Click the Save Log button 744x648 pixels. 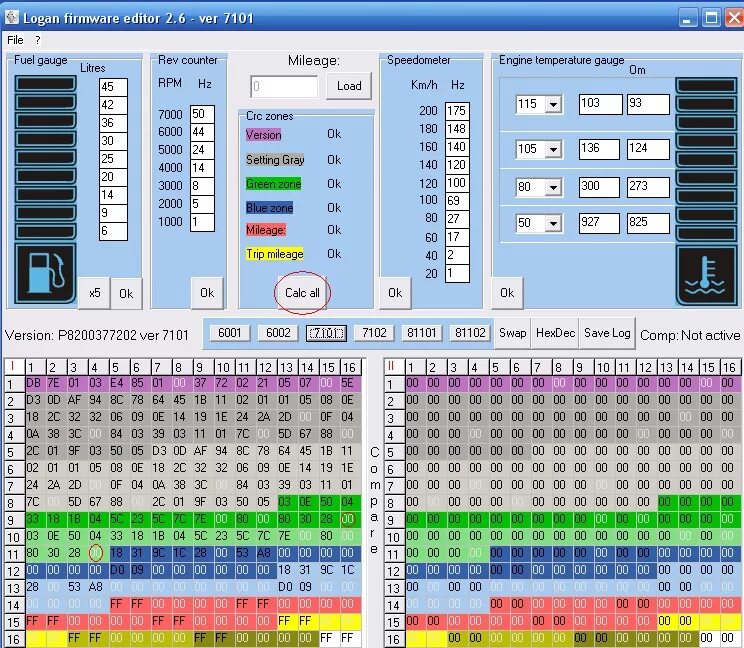tap(607, 333)
